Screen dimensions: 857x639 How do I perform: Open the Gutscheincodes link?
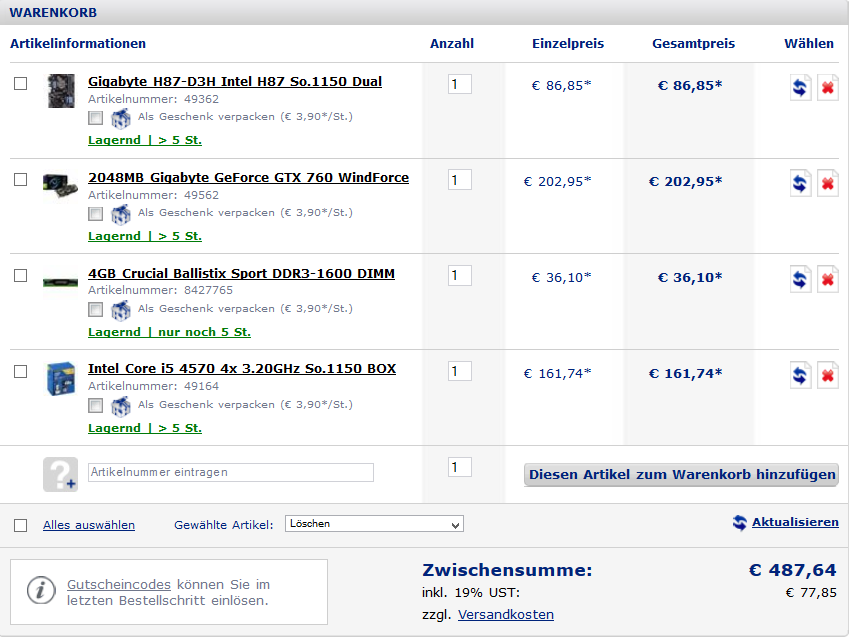[119, 585]
